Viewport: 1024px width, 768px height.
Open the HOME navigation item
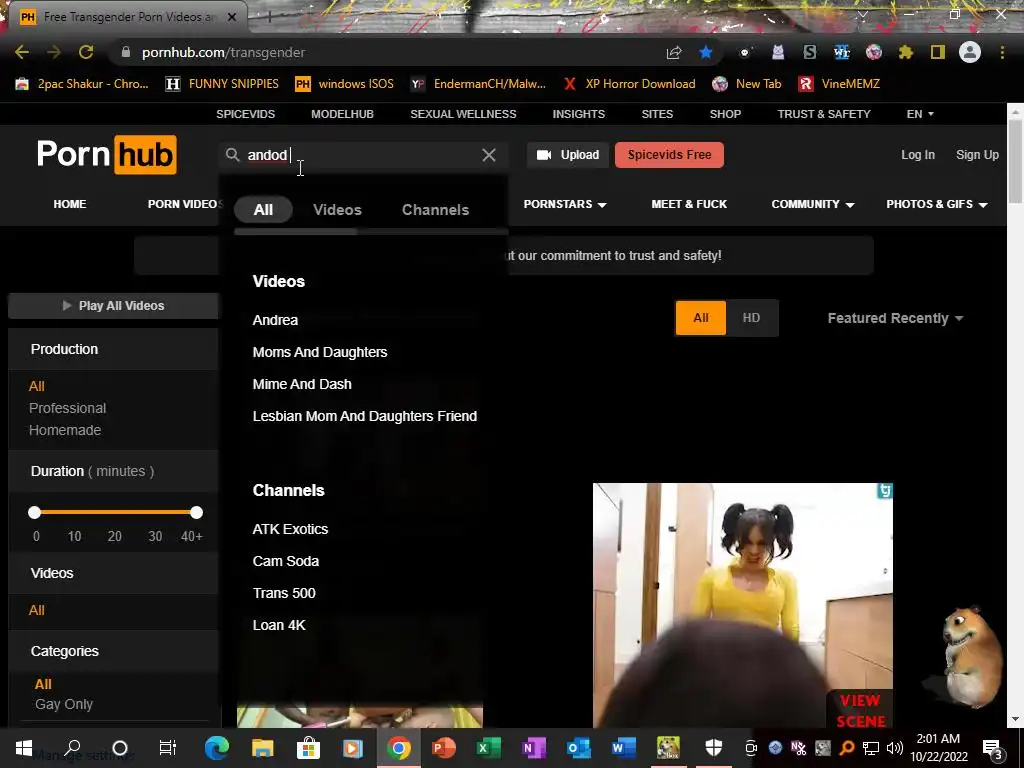[70, 204]
